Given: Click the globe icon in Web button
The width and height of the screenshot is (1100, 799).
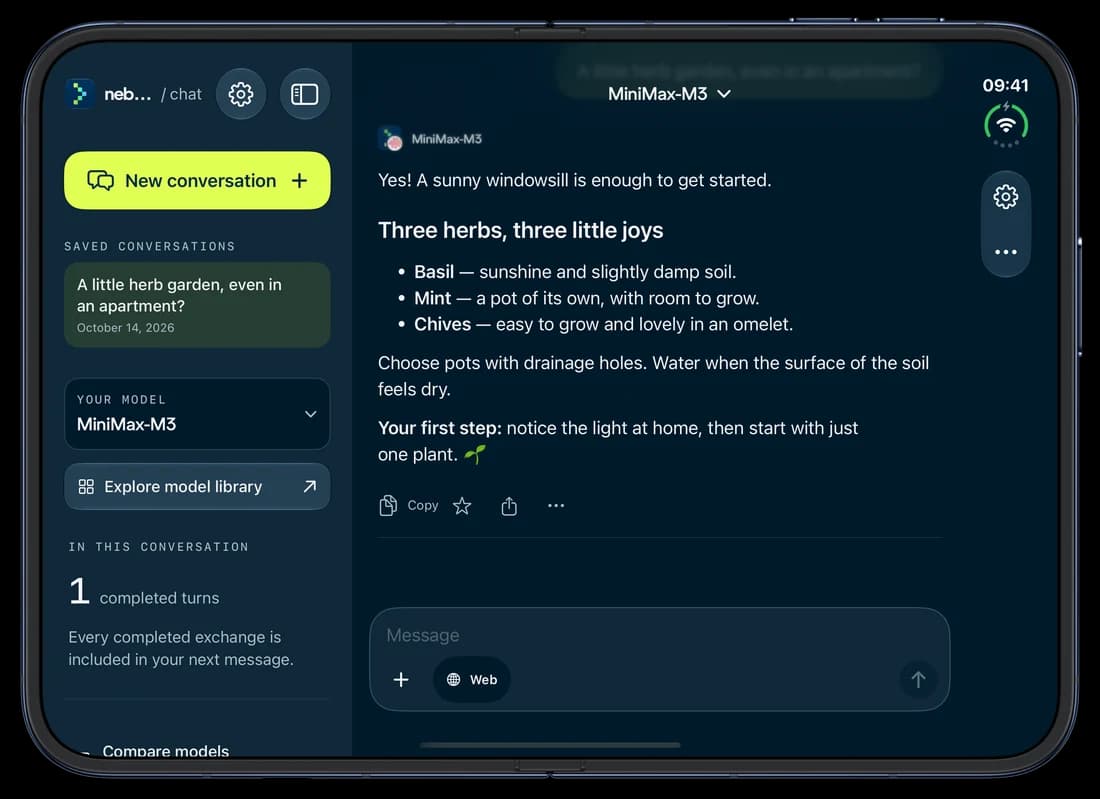Looking at the screenshot, I should click(x=454, y=679).
